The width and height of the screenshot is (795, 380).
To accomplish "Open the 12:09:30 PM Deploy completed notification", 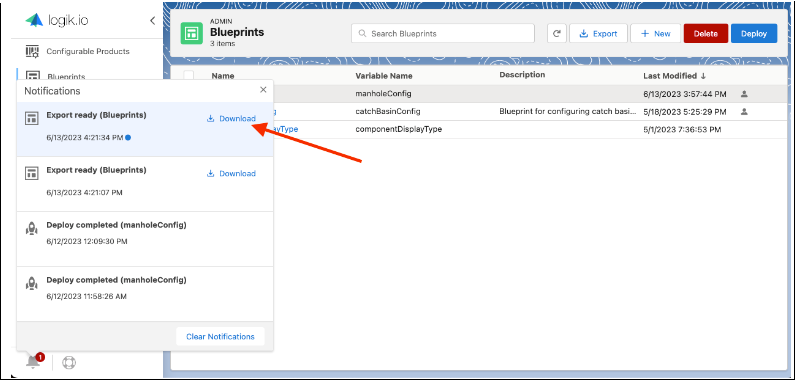I will click(145, 239).
